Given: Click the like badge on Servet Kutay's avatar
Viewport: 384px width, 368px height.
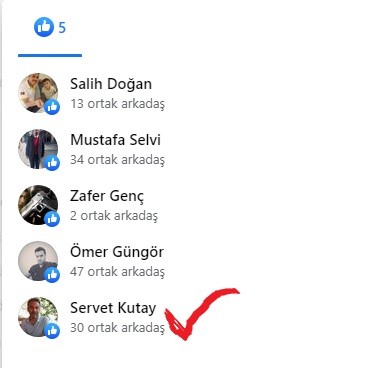Looking at the screenshot, I should (x=52, y=331).
